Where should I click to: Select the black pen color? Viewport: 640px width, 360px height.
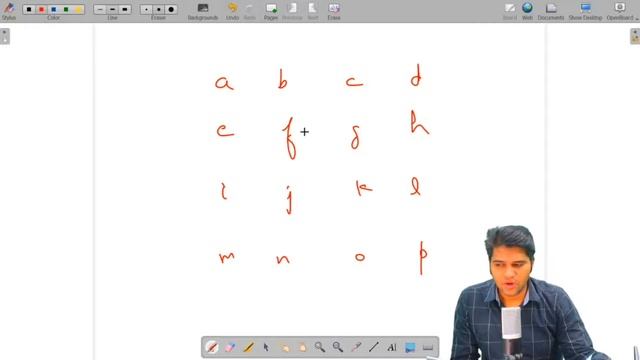[x=29, y=9]
